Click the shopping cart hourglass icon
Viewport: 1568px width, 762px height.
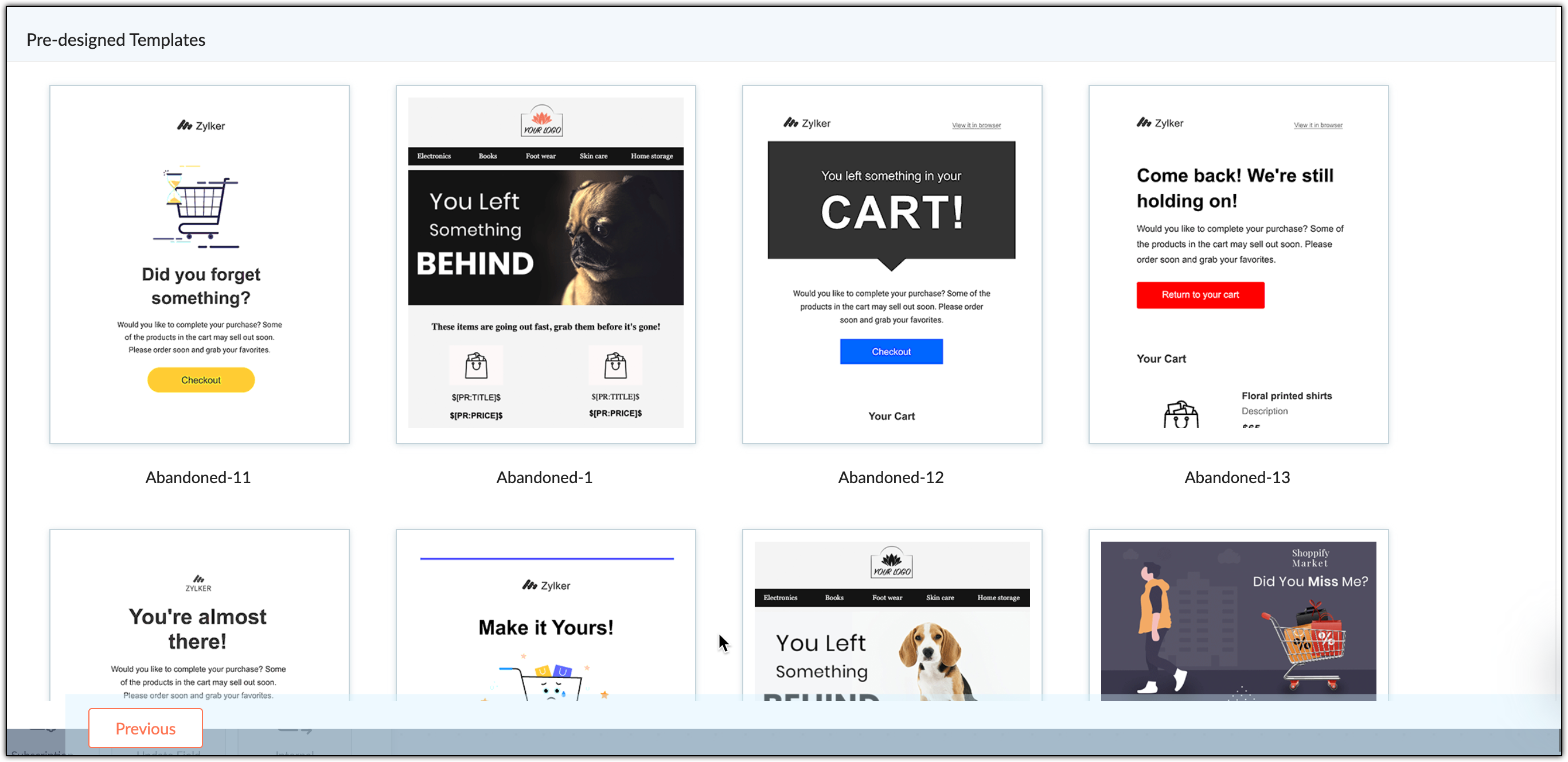196,207
